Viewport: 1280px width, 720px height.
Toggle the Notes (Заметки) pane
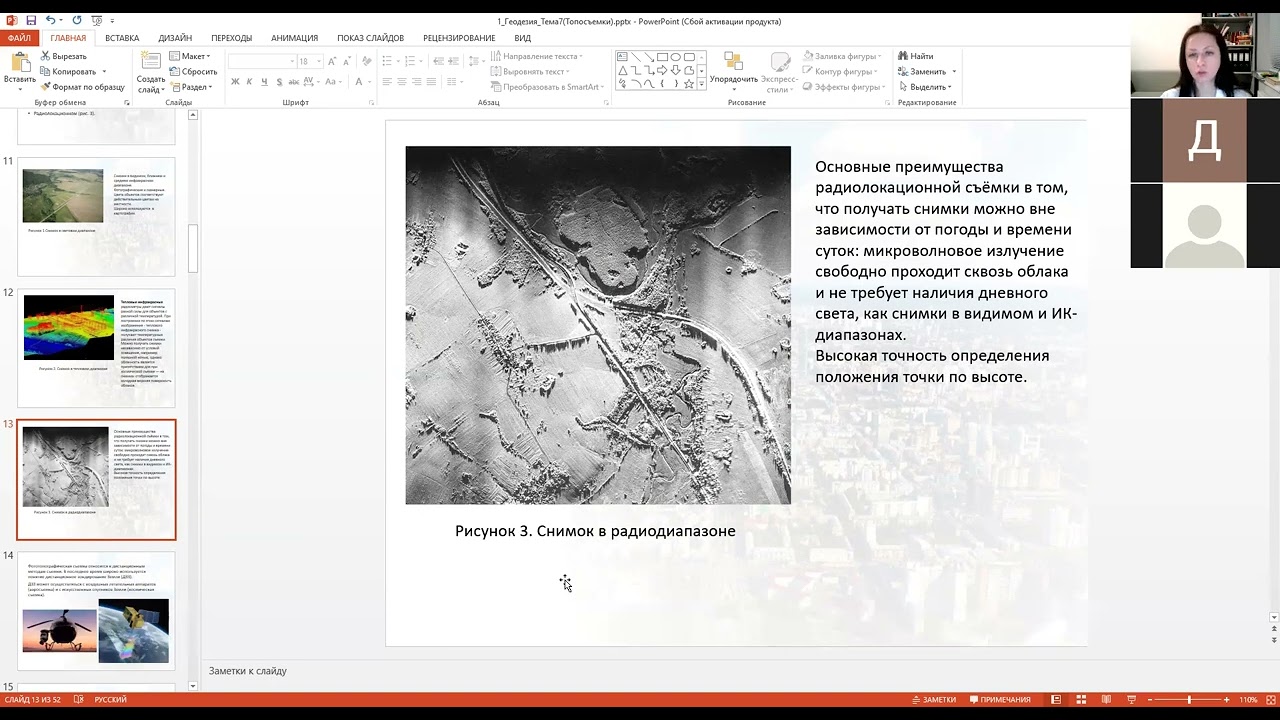click(933, 700)
